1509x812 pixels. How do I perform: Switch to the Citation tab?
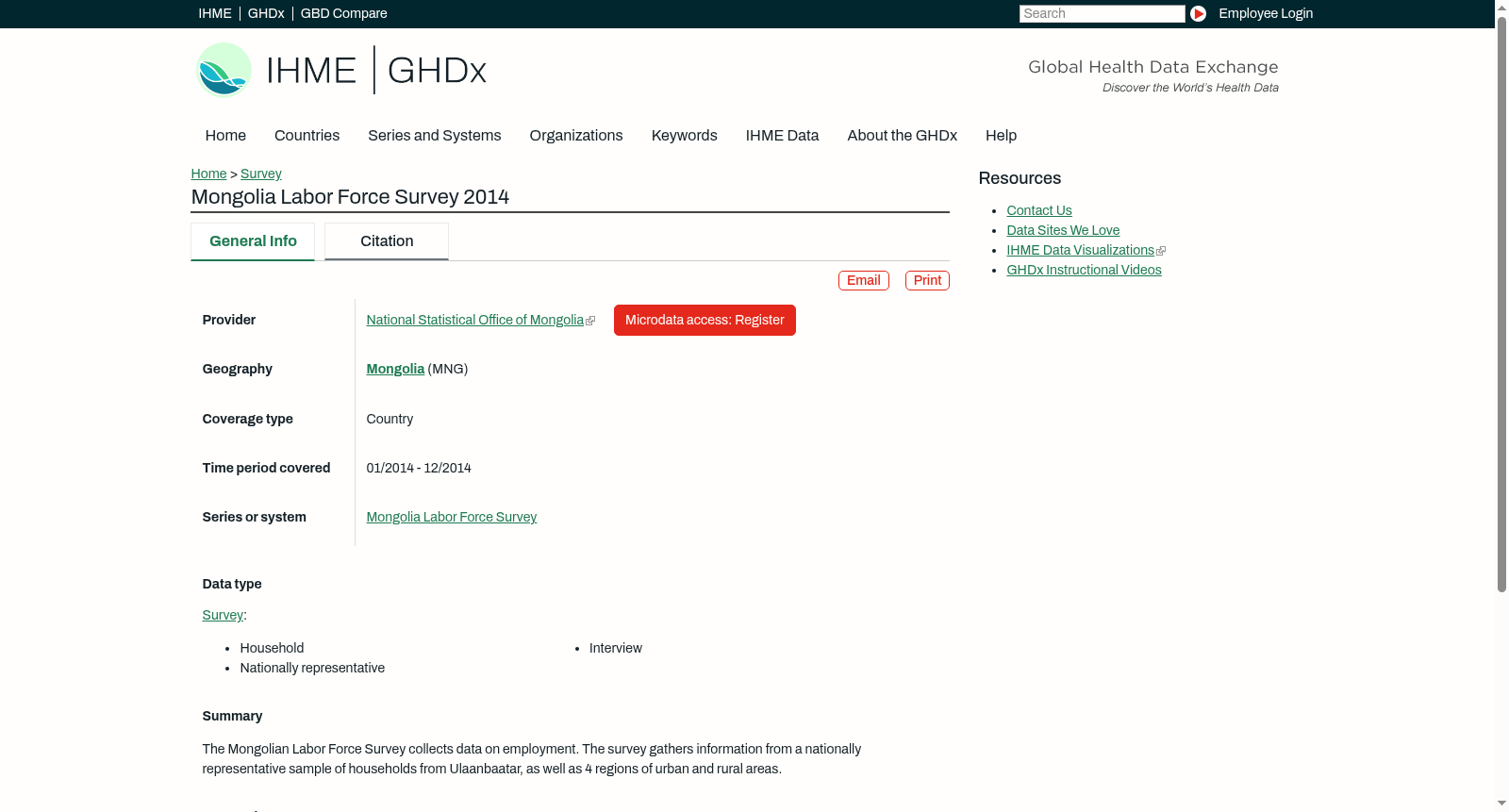[x=387, y=241]
